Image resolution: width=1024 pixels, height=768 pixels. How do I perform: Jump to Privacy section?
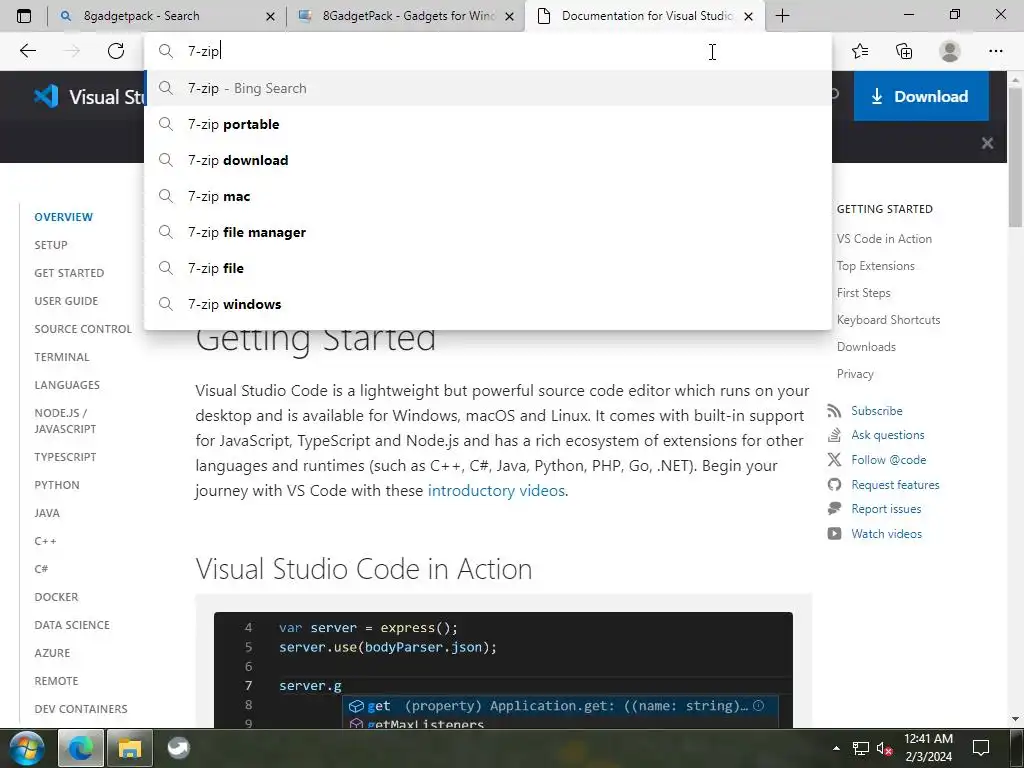click(855, 374)
